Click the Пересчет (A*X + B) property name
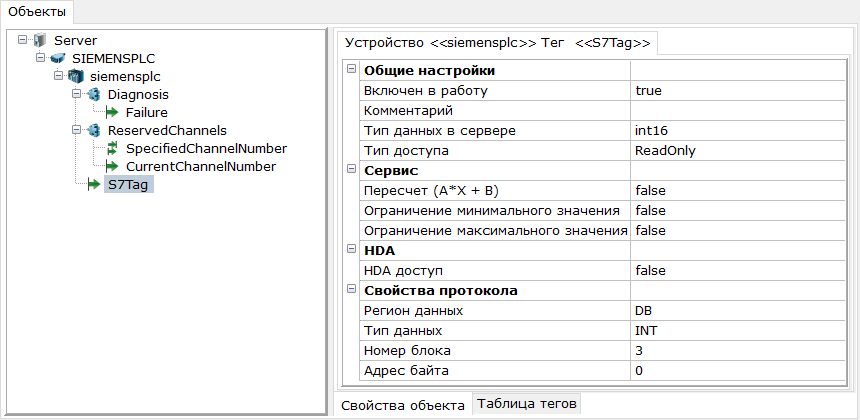860x420 pixels. 433,191
